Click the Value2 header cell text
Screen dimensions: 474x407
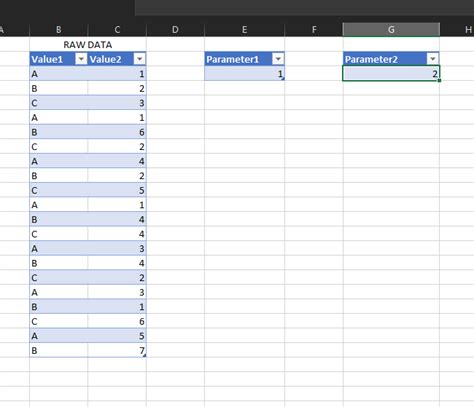point(105,59)
